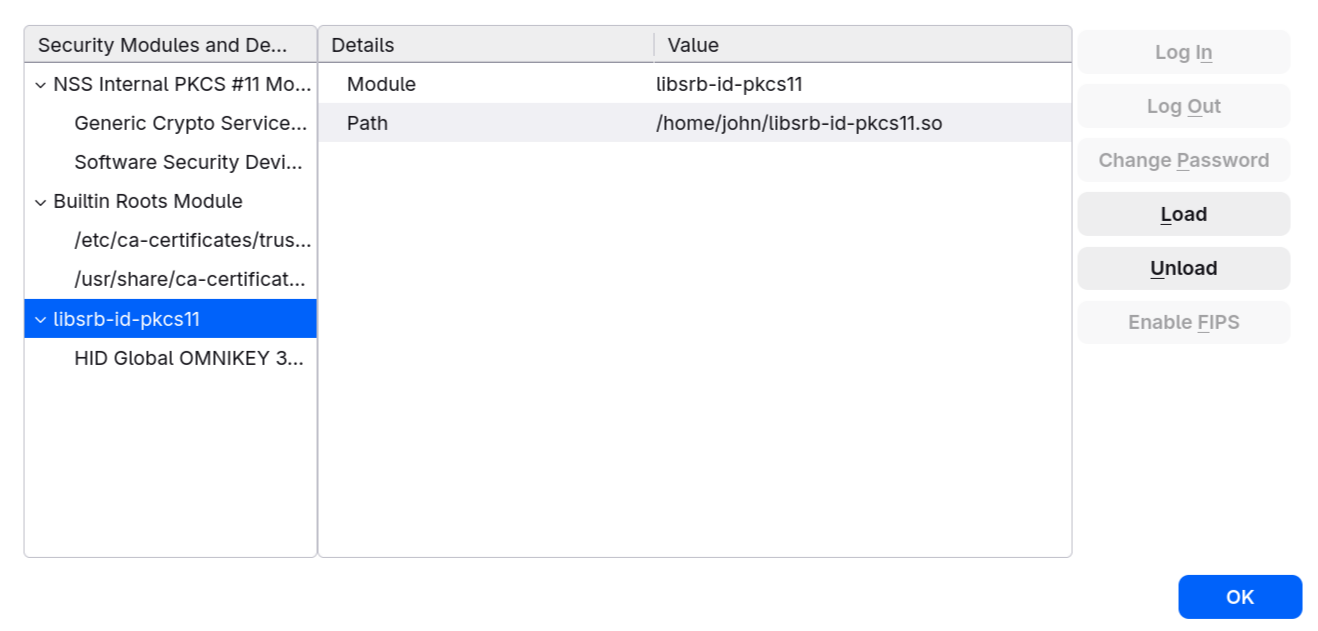Collapse the libsrb-id-pkcs11 tree chevron
The height and width of the screenshot is (631, 1318).
[40, 320]
